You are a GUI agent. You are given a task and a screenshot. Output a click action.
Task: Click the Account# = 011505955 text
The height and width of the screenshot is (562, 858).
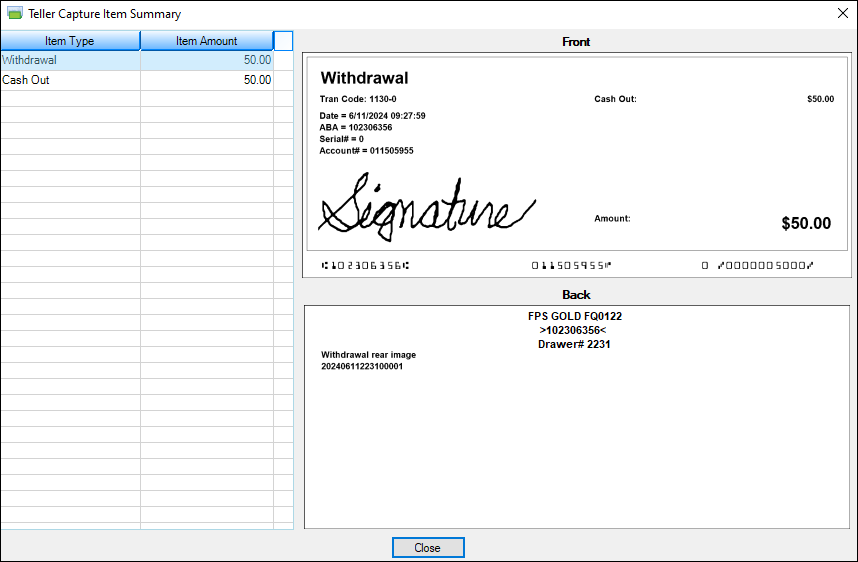pos(367,150)
